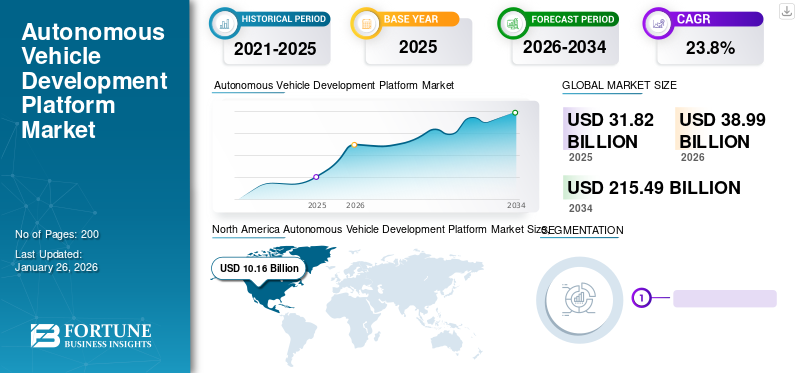Image resolution: width=800 pixels, height=373 pixels.
Task: Click the Historical Period chart icon
Action: point(224,23)
